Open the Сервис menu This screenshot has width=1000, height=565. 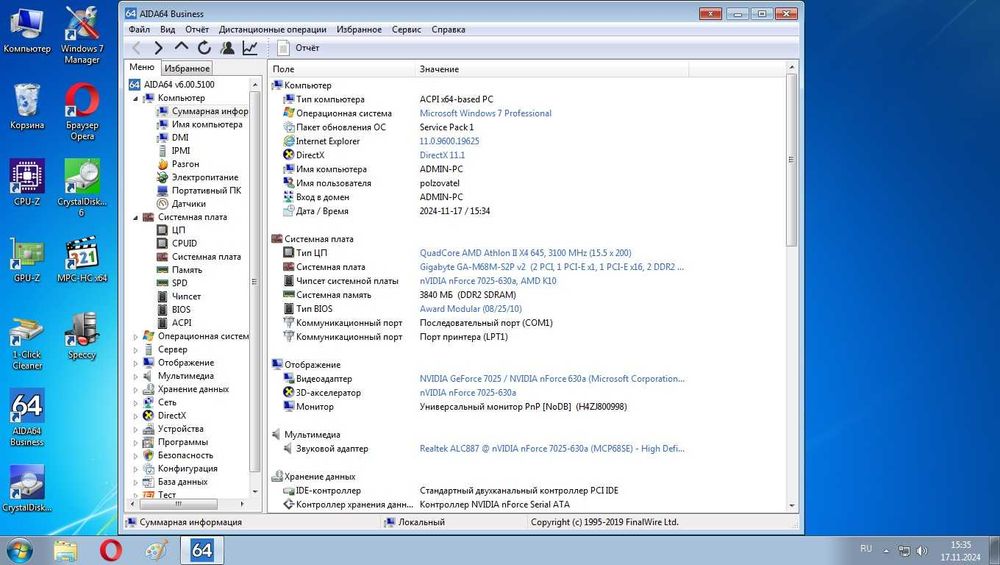(406, 29)
